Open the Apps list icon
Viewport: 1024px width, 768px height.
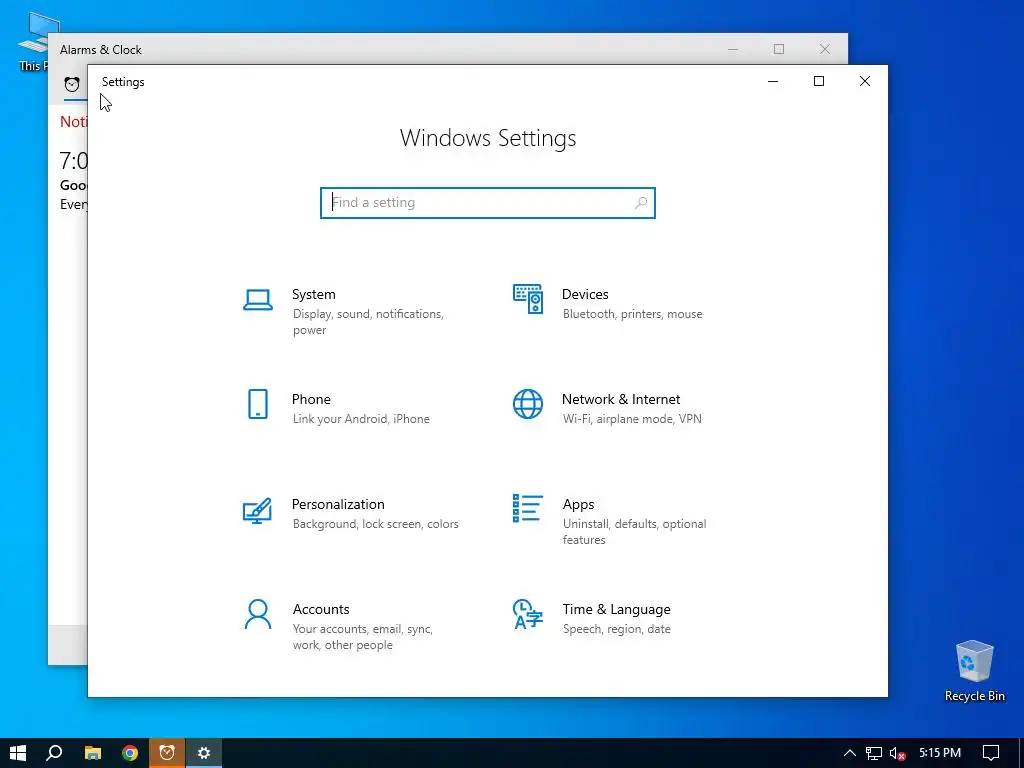tap(528, 508)
